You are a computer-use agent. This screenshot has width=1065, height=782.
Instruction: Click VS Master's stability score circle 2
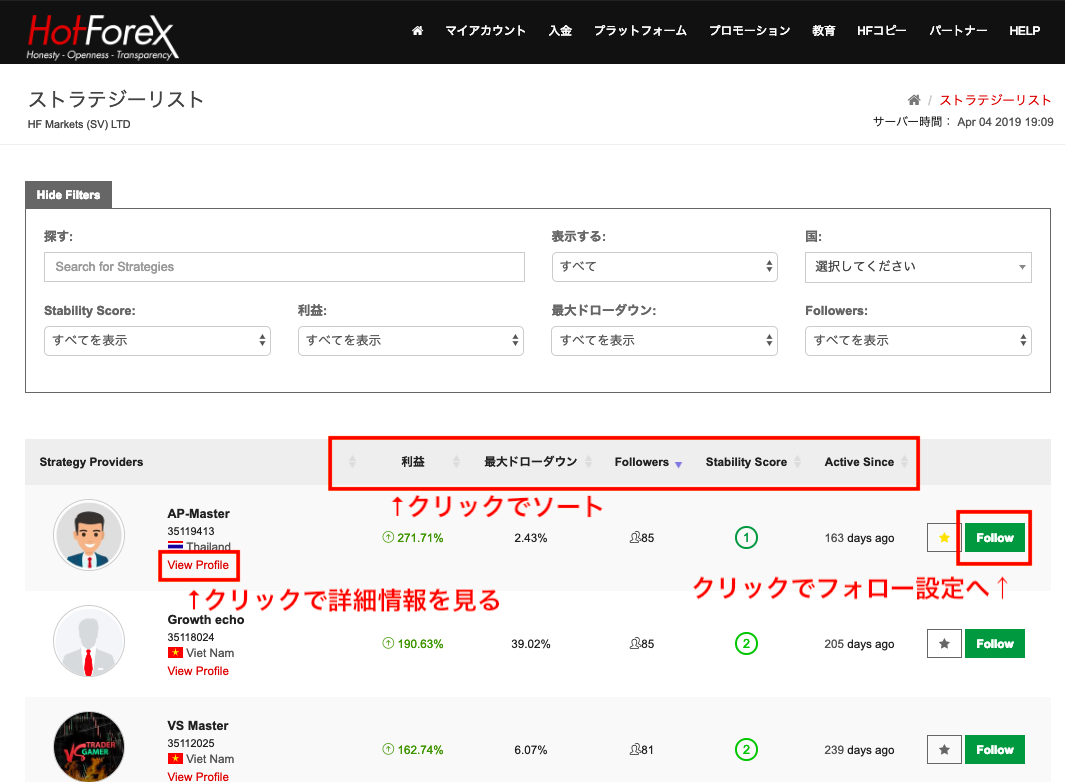tap(746, 750)
